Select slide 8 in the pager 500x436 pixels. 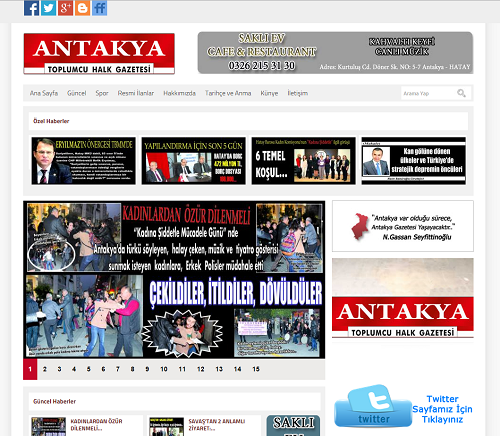pyautogui.click(x=132, y=369)
